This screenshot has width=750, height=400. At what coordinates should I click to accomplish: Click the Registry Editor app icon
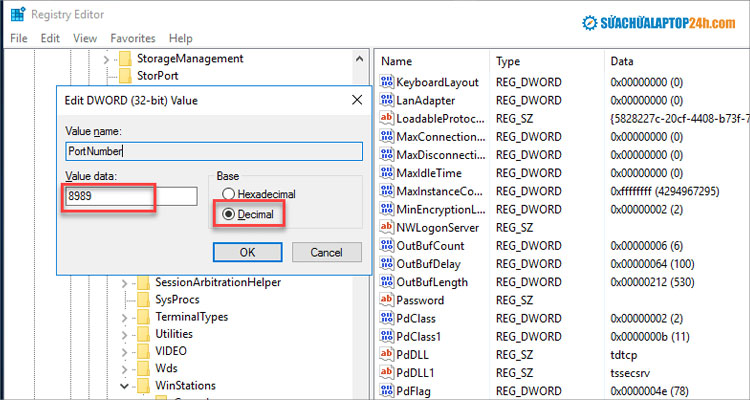click(x=17, y=14)
